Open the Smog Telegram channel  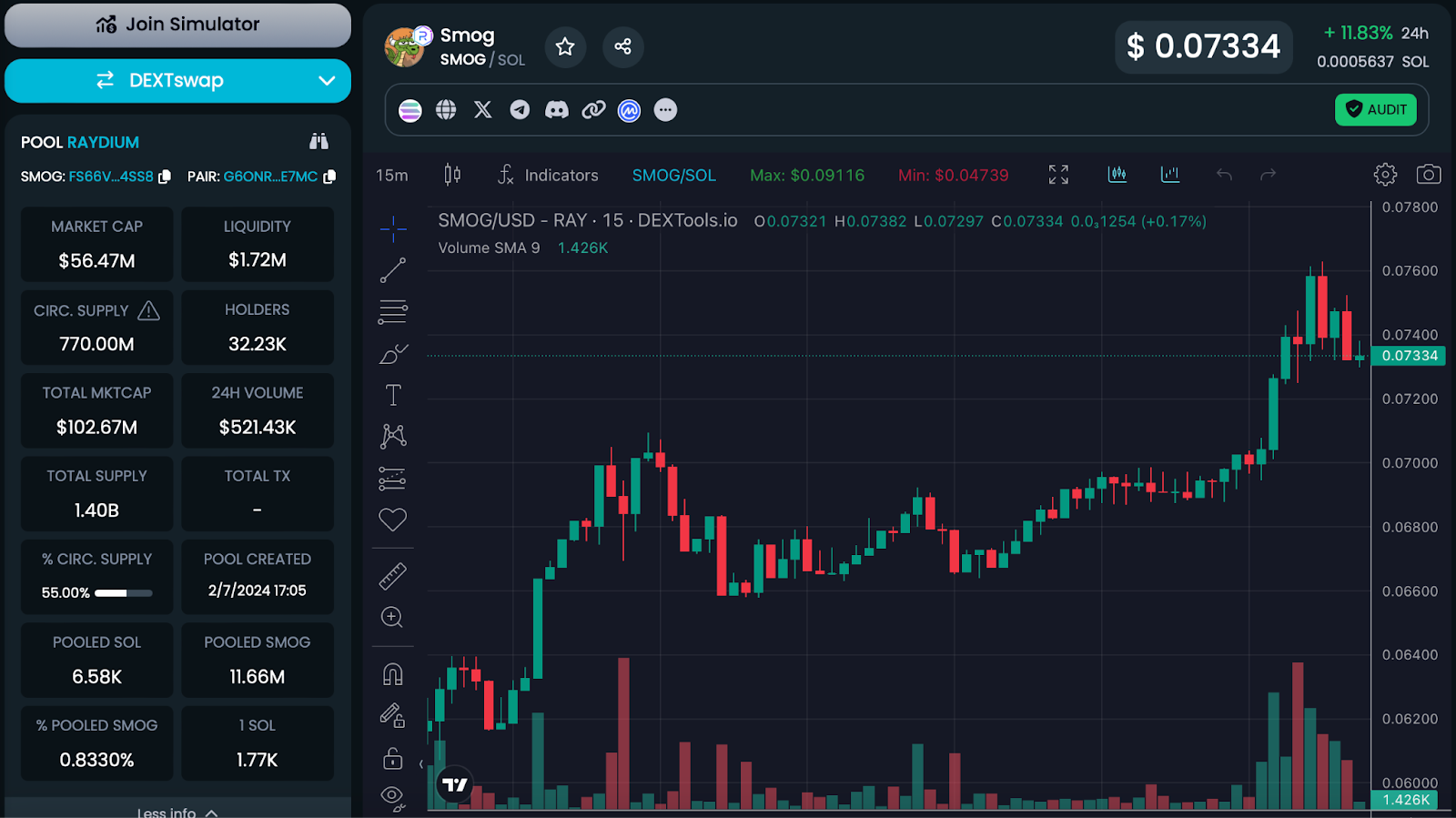pos(520,110)
